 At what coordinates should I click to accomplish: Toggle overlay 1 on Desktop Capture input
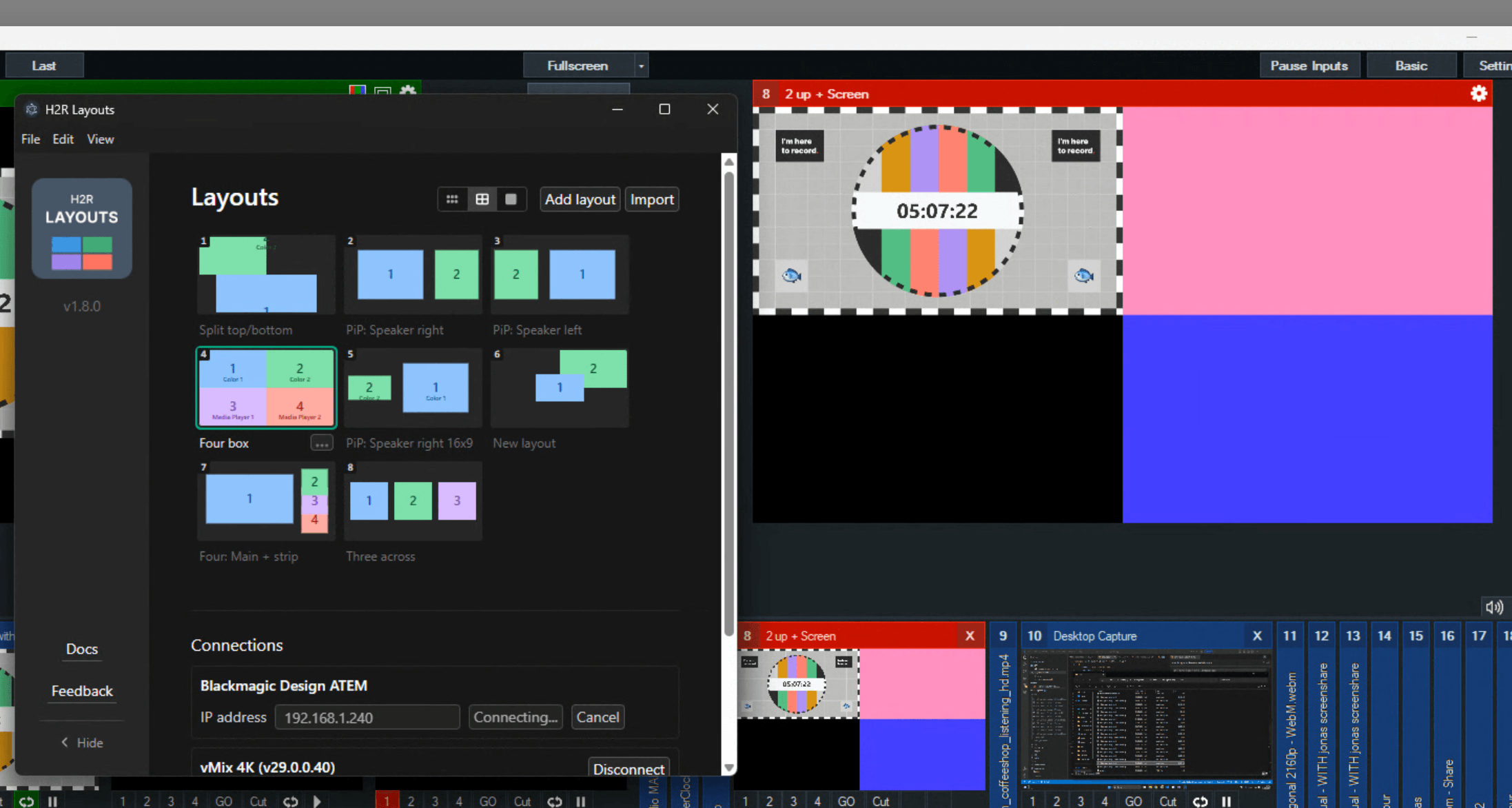pyautogui.click(x=1032, y=801)
